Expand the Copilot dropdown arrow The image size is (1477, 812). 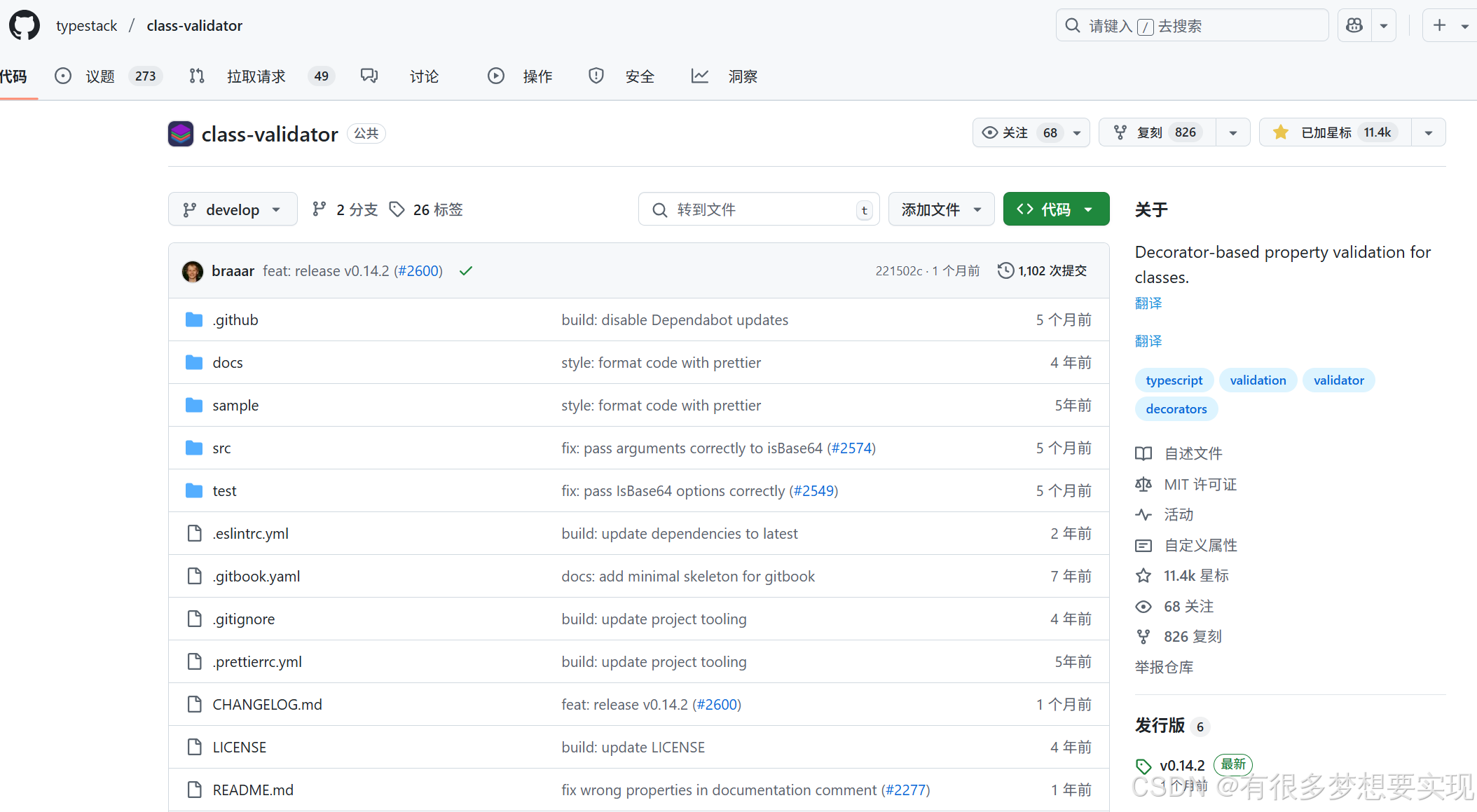[x=1384, y=26]
